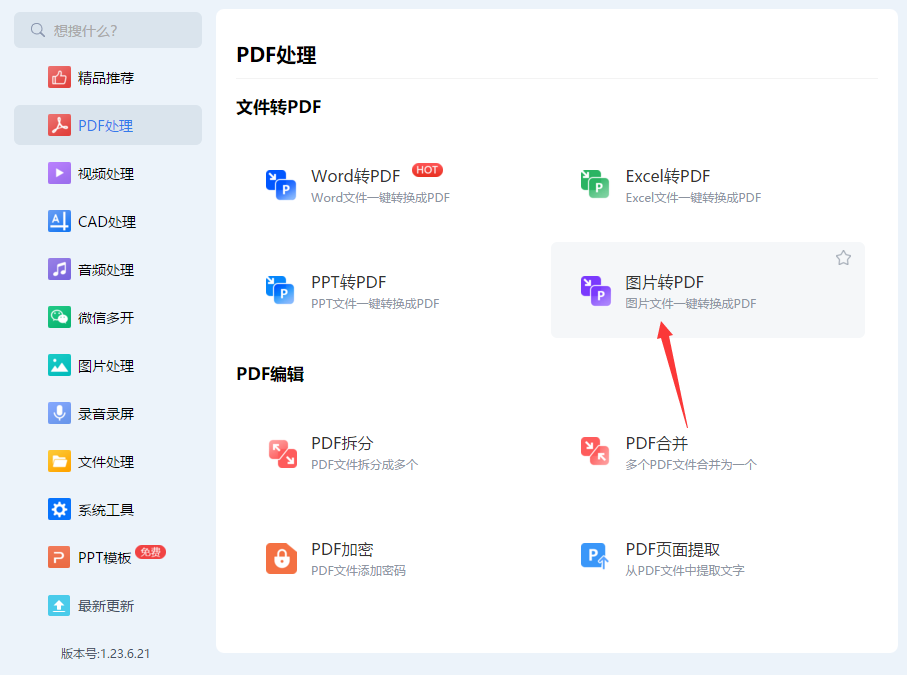Click the orange PPT模板 icon
The width and height of the screenshot is (907, 675).
point(59,558)
